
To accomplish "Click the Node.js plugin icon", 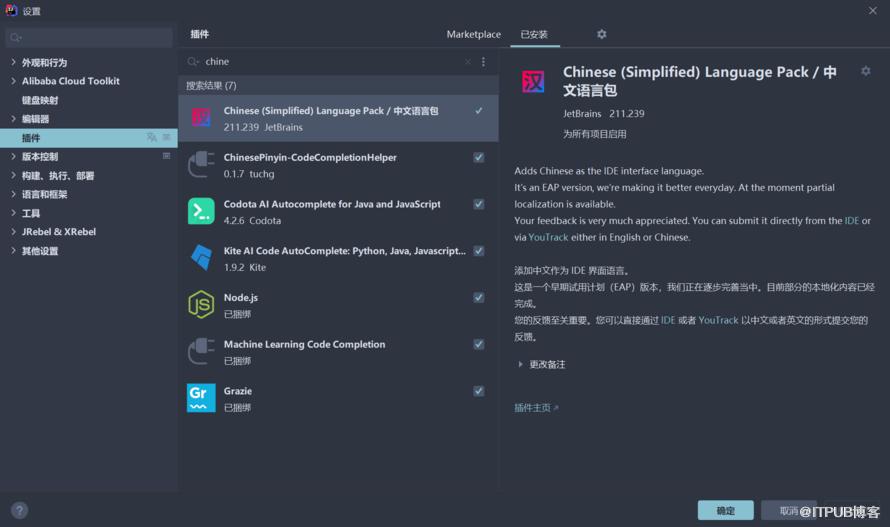I will coord(201,304).
